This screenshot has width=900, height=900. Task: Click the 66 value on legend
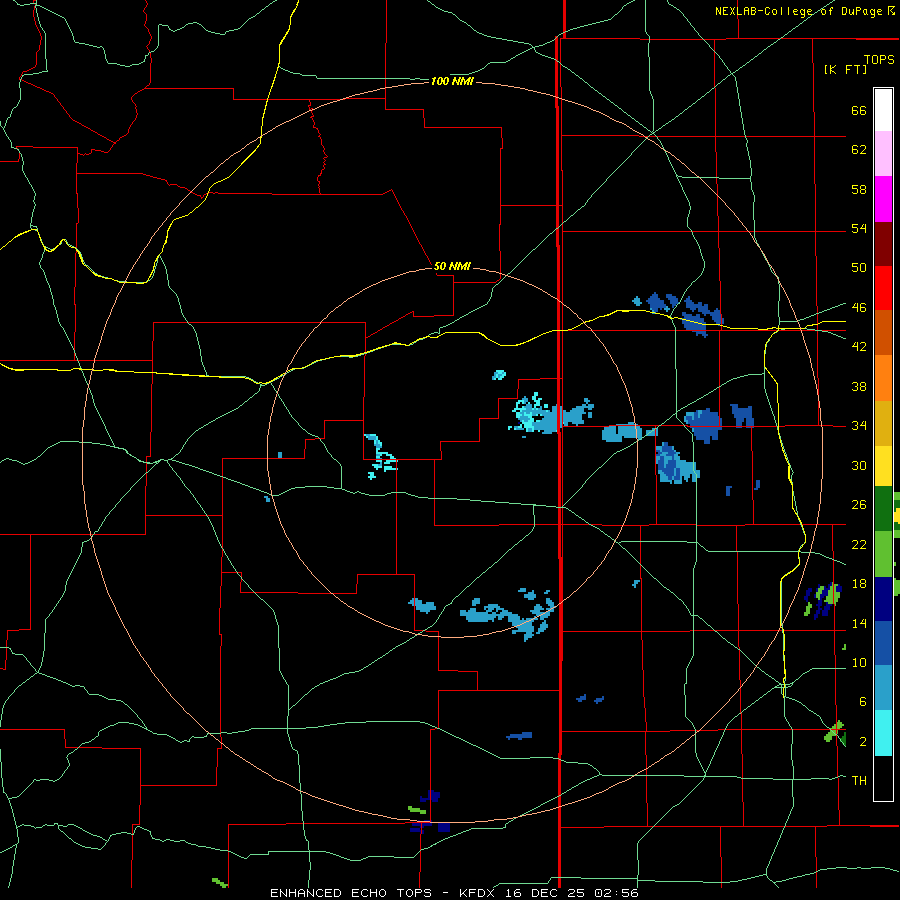859,110
